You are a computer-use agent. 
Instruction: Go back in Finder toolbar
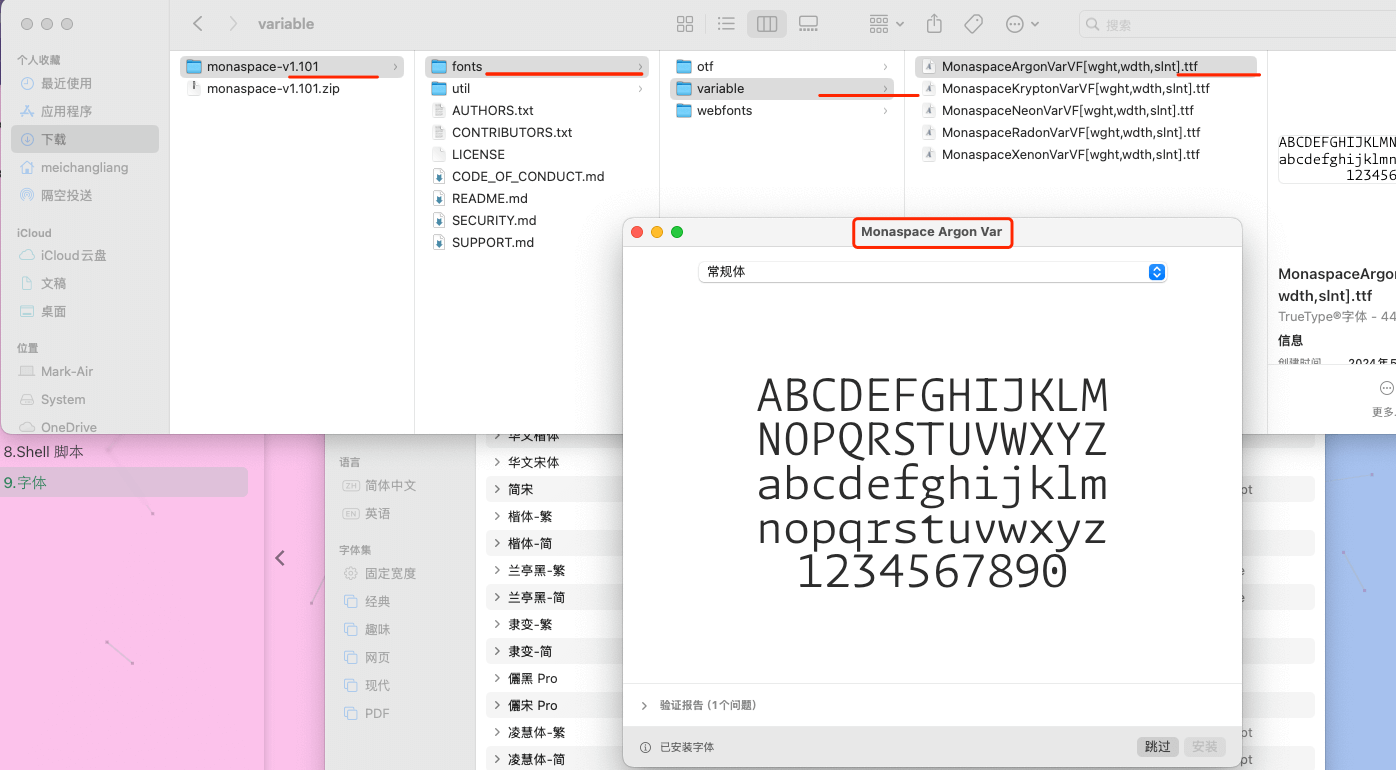pos(198,23)
